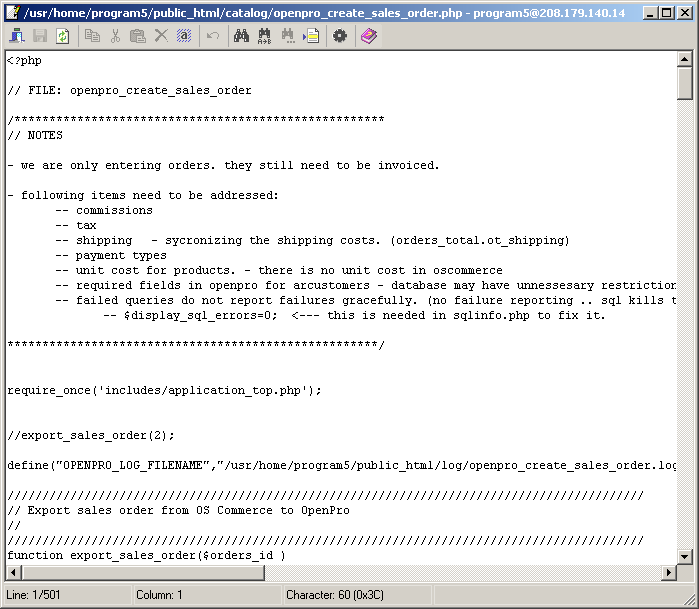The image size is (699, 609).
Task: Reload the file with the green refresh icon
Action: click(62, 36)
